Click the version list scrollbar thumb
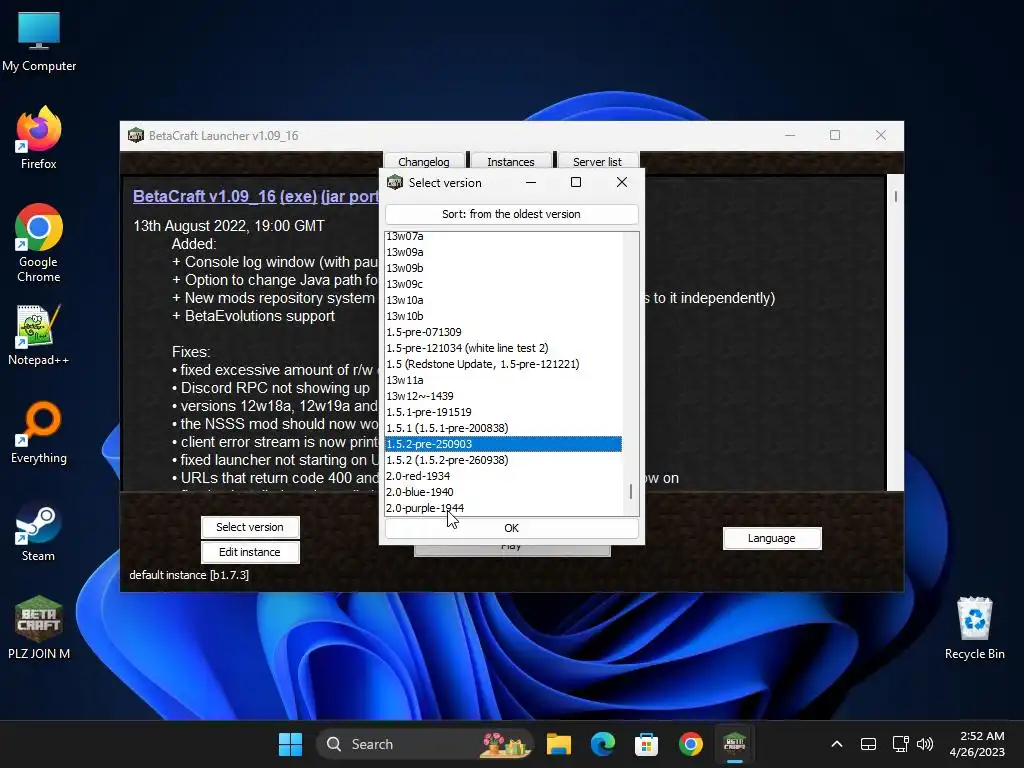This screenshot has height=768, width=1024. [x=630, y=492]
